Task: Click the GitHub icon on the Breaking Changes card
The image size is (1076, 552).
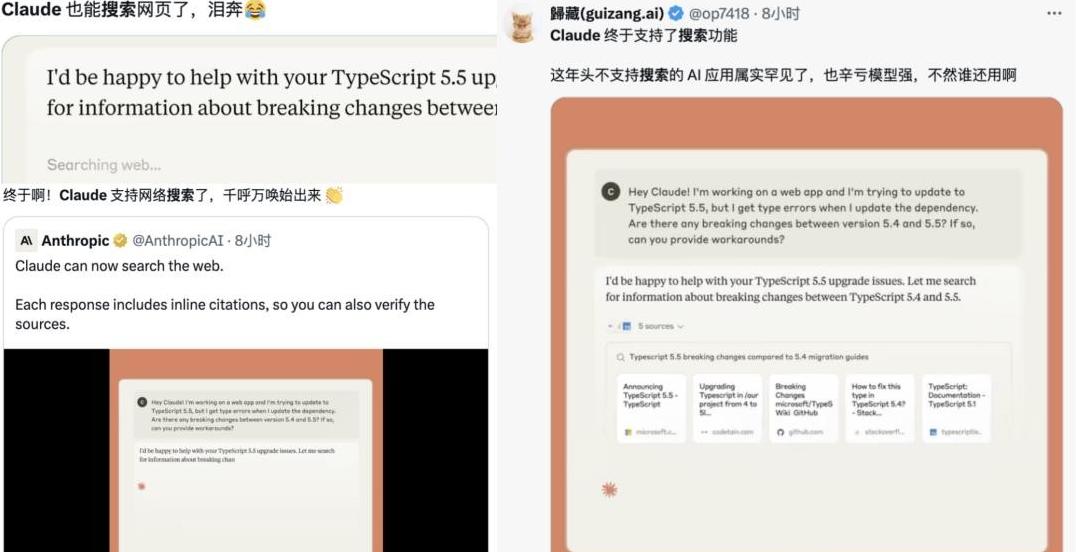Action: coord(780,433)
